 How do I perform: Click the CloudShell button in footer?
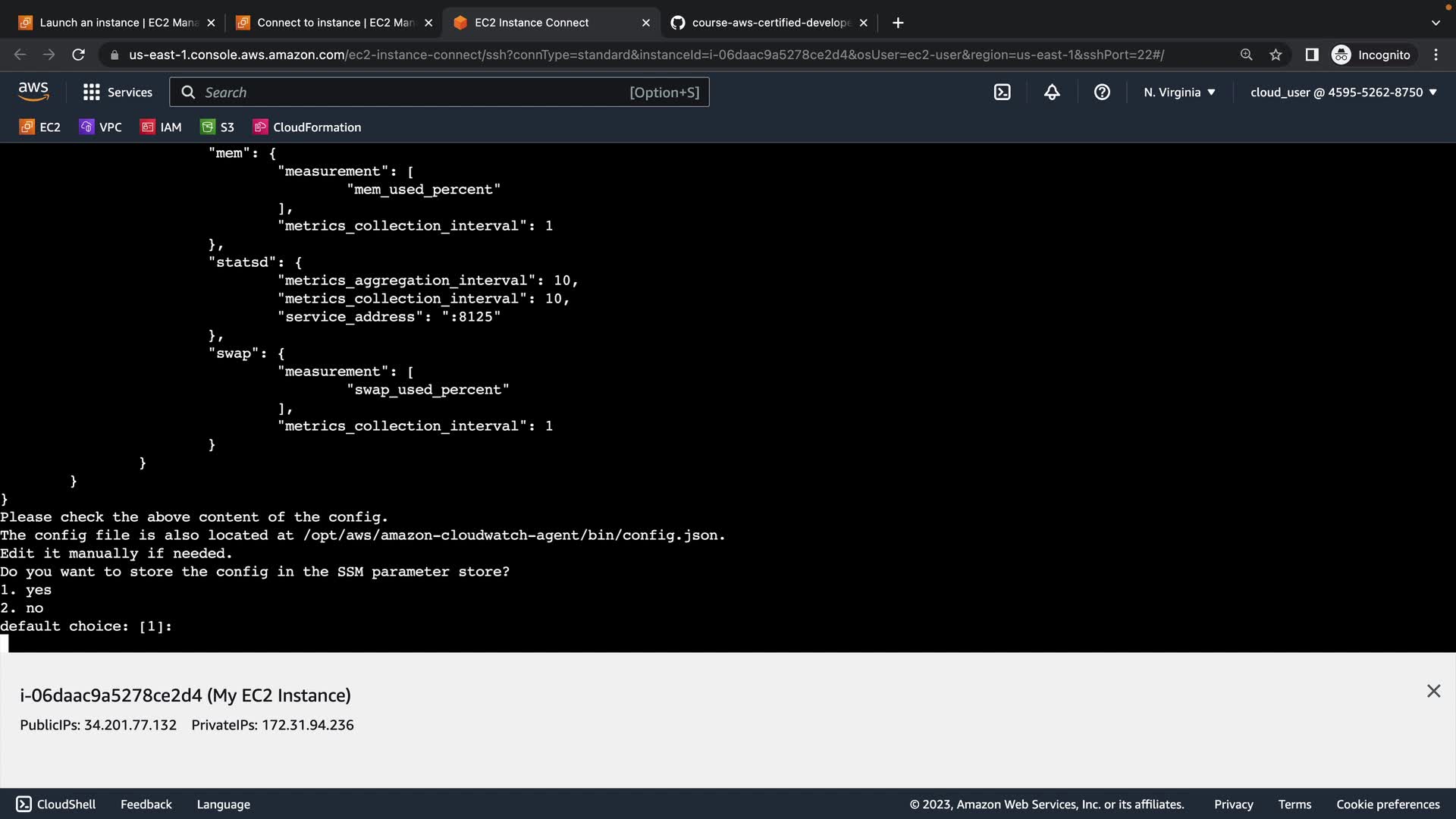pyautogui.click(x=56, y=804)
